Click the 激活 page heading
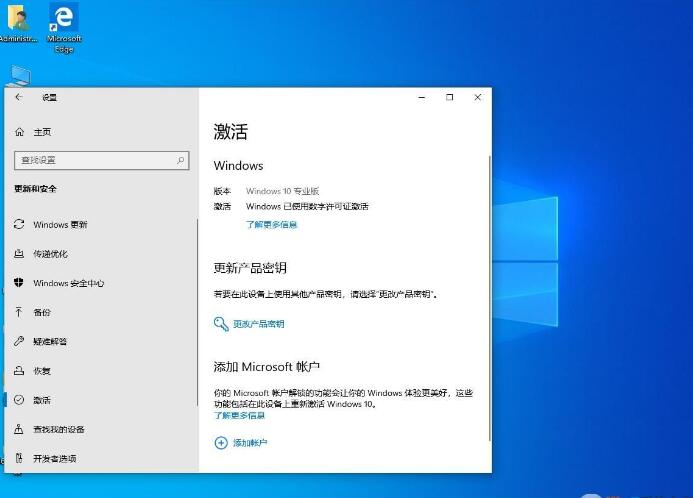This screenshot has width=693, height=498. click(x=231, y=131)
